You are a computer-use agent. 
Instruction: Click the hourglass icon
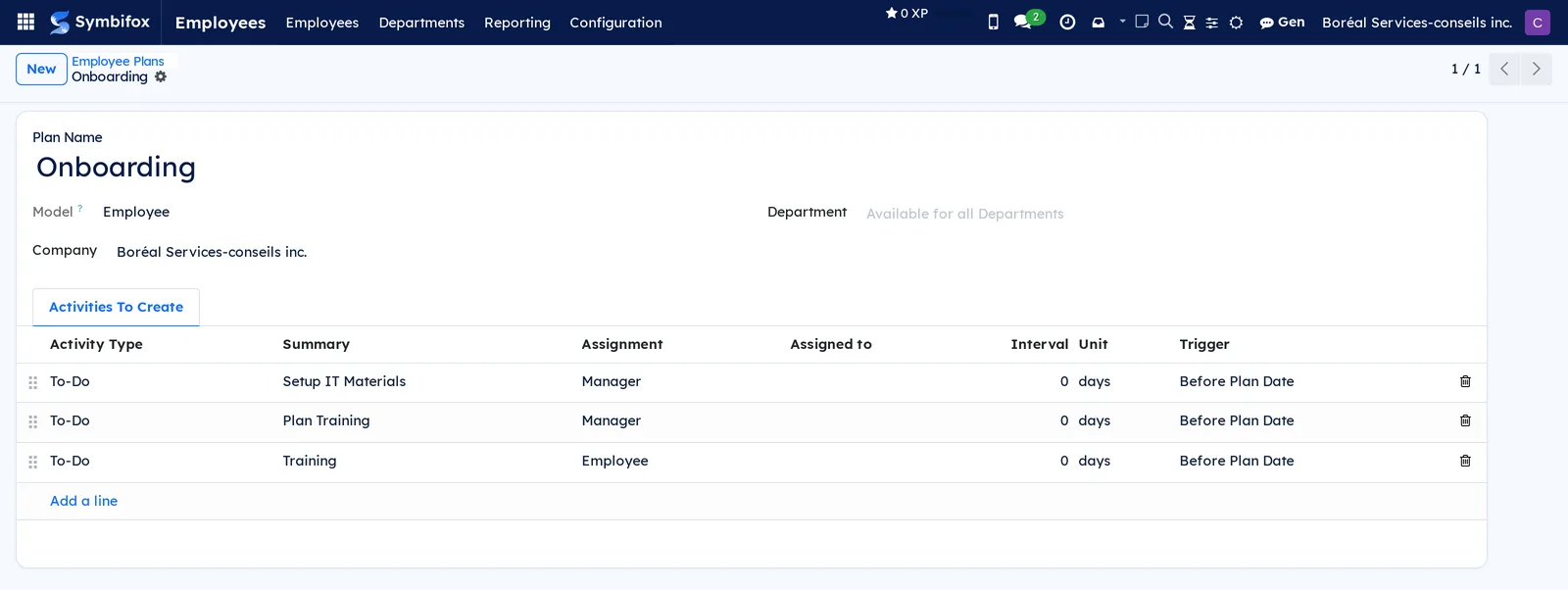[x=1189, y=22]
